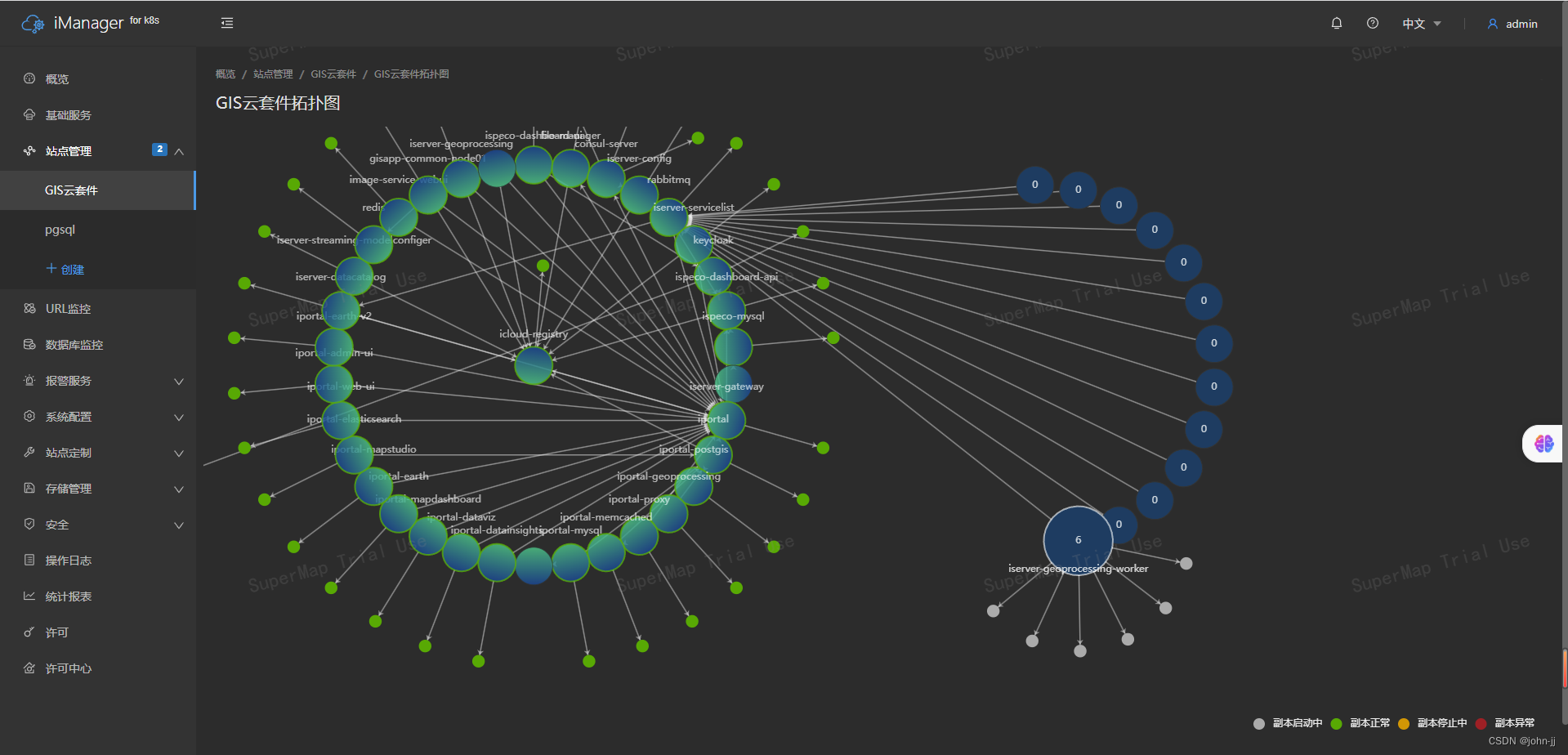Click the 副本异常 red legend dot
1568x755 pixels.
pyautogui.click(x=1481, y=723)
